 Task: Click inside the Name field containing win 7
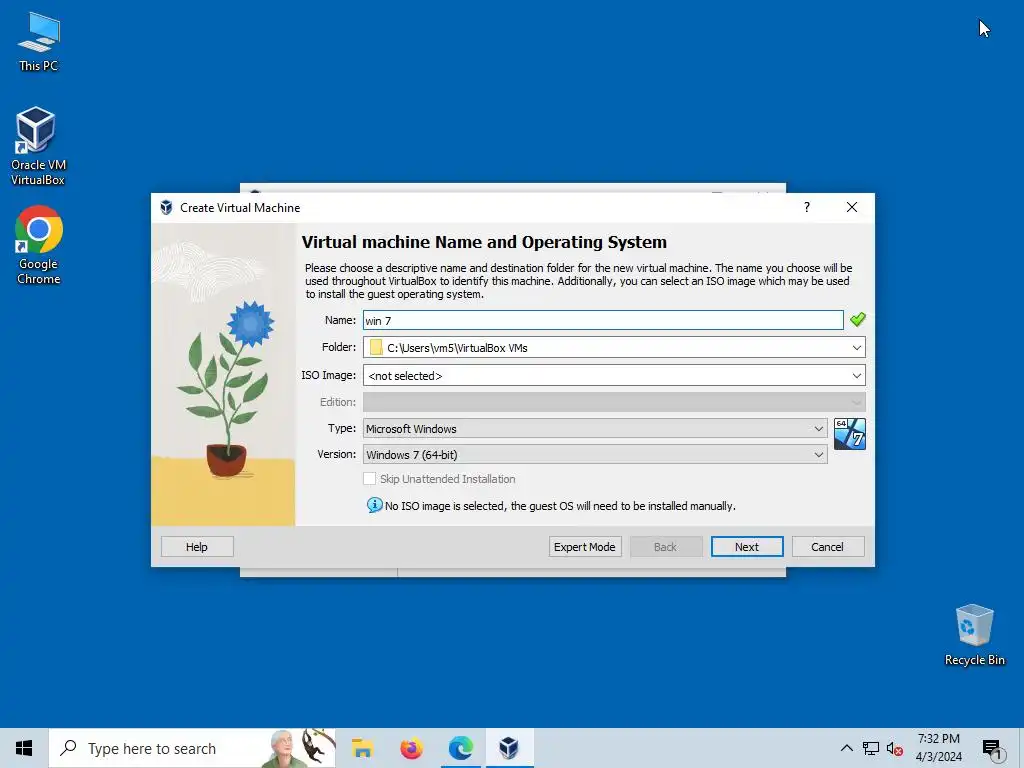(x=603, y=320)
